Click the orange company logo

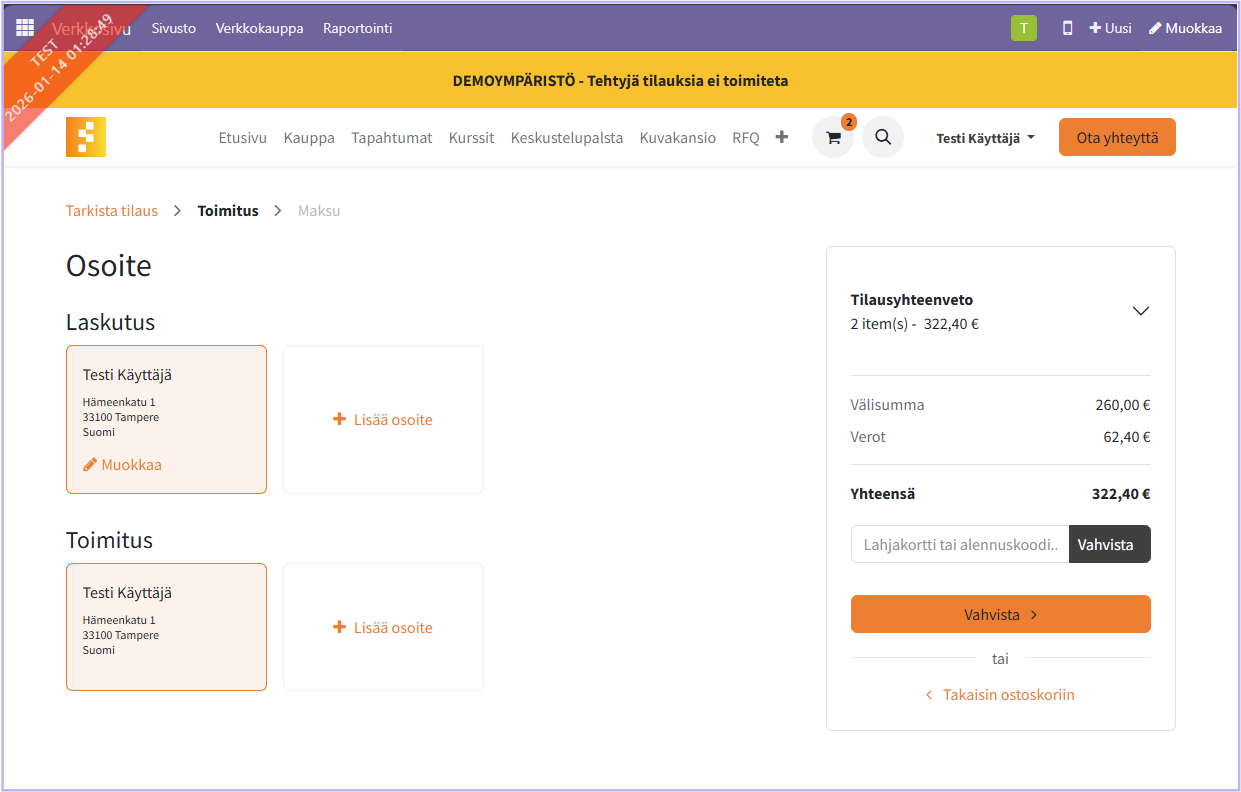[86, 137]
